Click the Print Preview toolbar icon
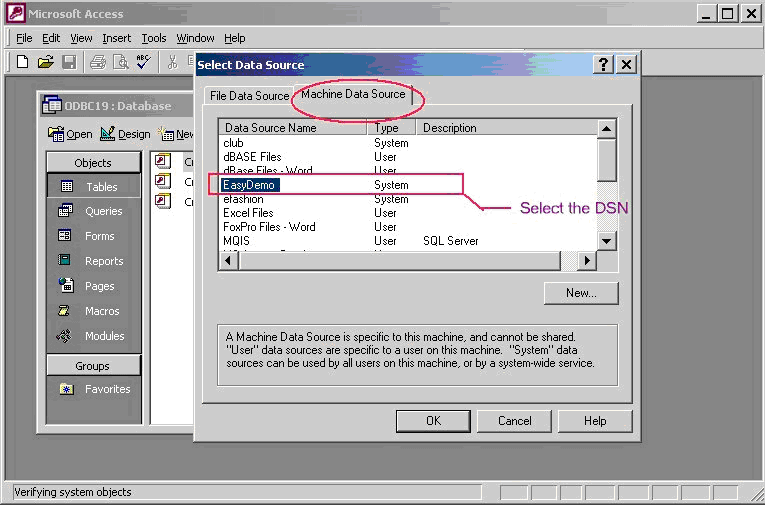Image resolution: width=765 pixels, height=505 pixels. [121, 62]
